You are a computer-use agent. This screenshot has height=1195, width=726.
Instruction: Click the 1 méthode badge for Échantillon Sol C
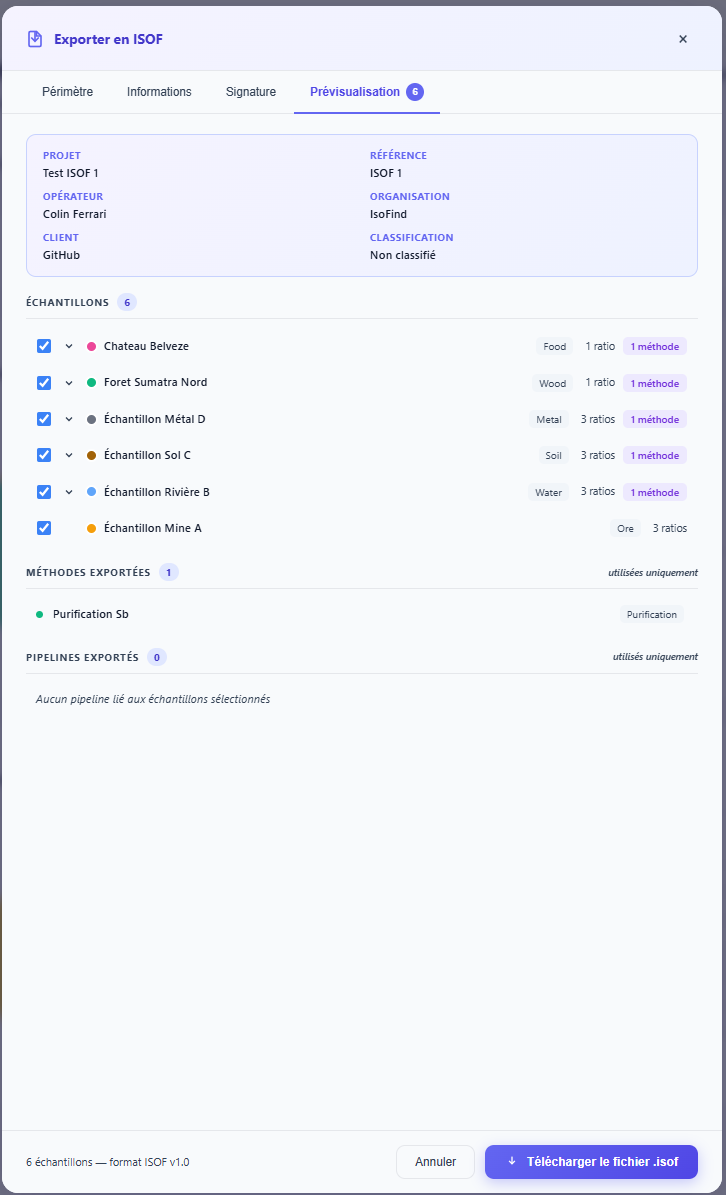coord(654,455)
